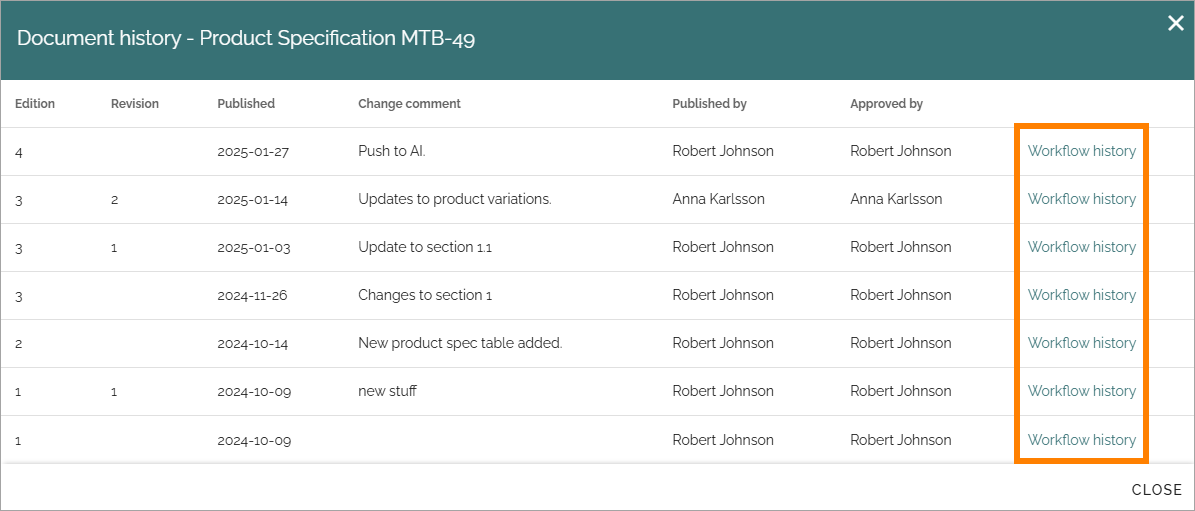Viewport: 1195px width, 511px height.
Task: Open Workflow history for 'new stuff' row
Action: (x=1081, y=391)
